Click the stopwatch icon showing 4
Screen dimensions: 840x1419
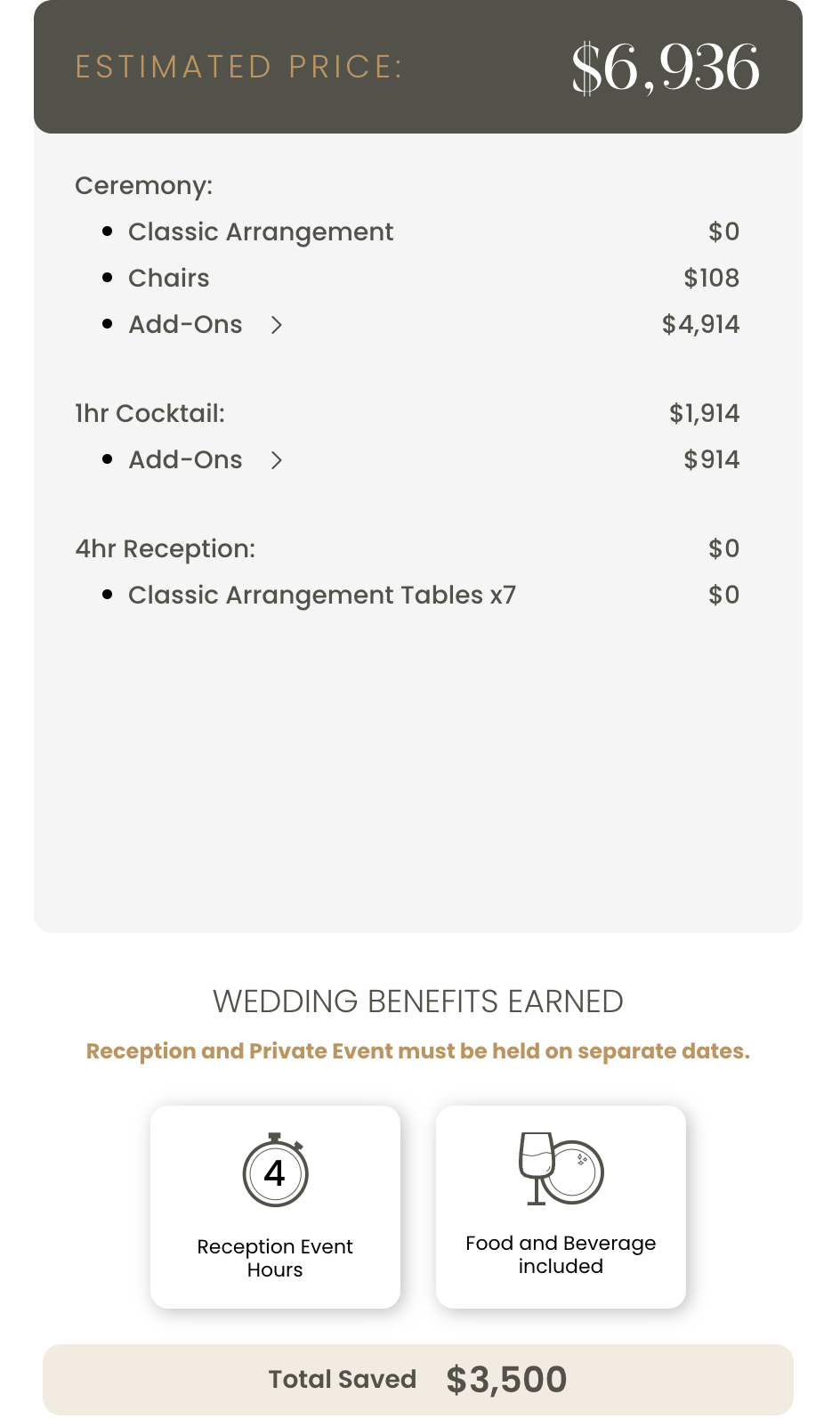pos(275,1171)
